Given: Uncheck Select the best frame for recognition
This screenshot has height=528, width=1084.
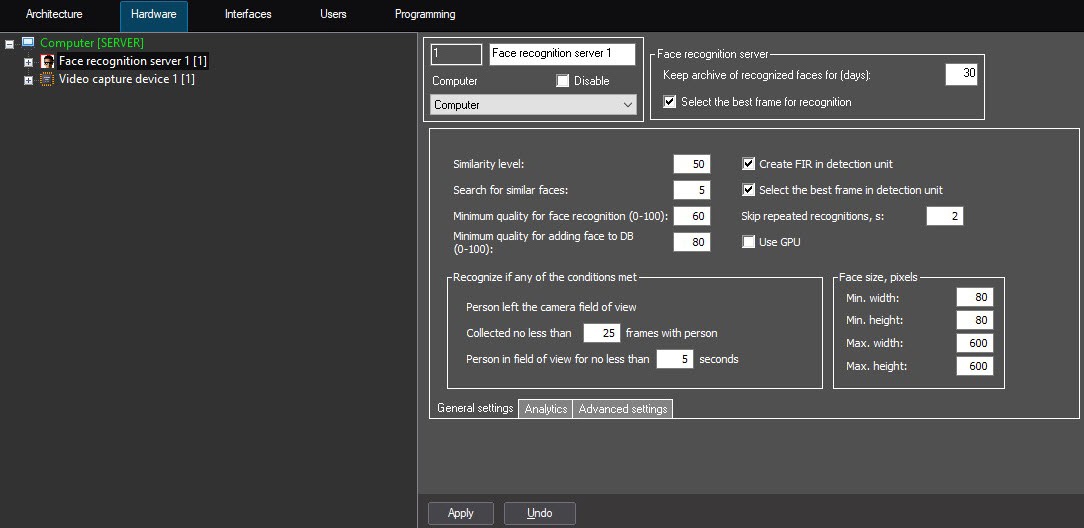Looking at the screenshot, I should coord(670,102).
